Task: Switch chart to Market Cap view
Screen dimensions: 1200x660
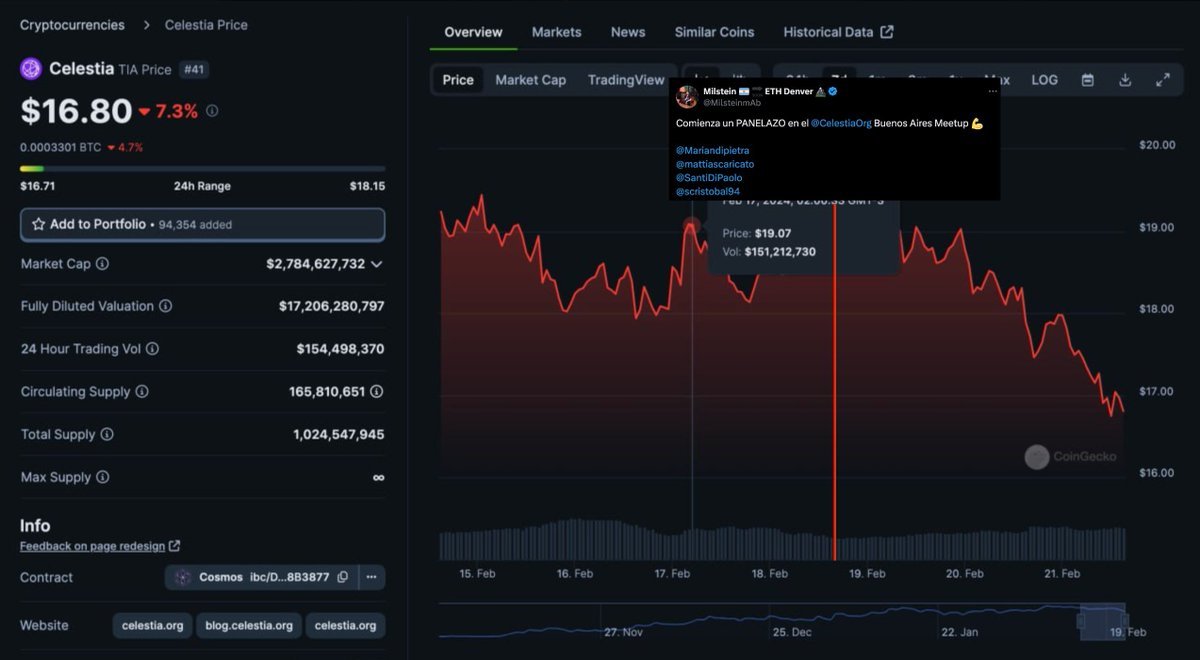Action: tap(530, 80)
